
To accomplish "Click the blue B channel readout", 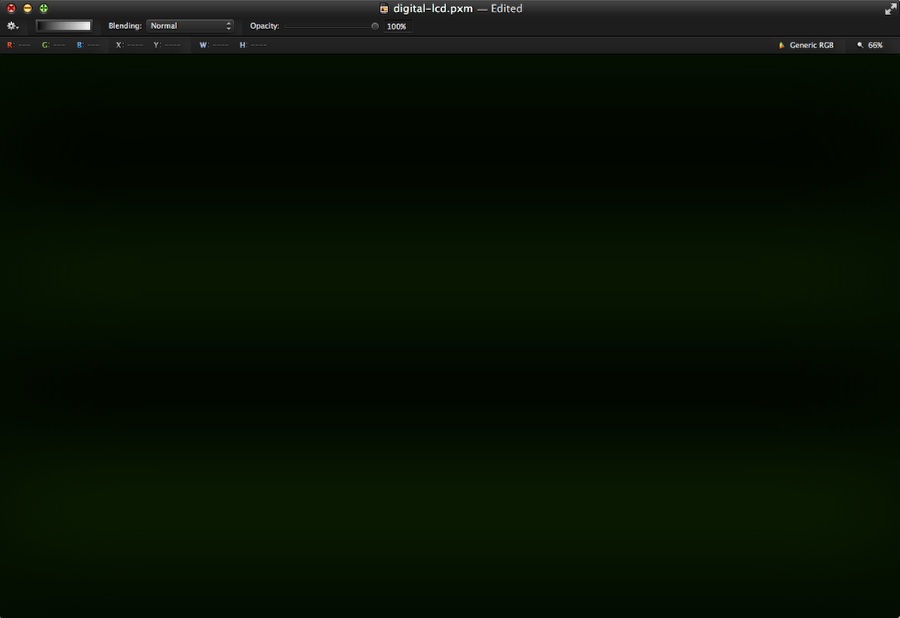I will point(88,45).
